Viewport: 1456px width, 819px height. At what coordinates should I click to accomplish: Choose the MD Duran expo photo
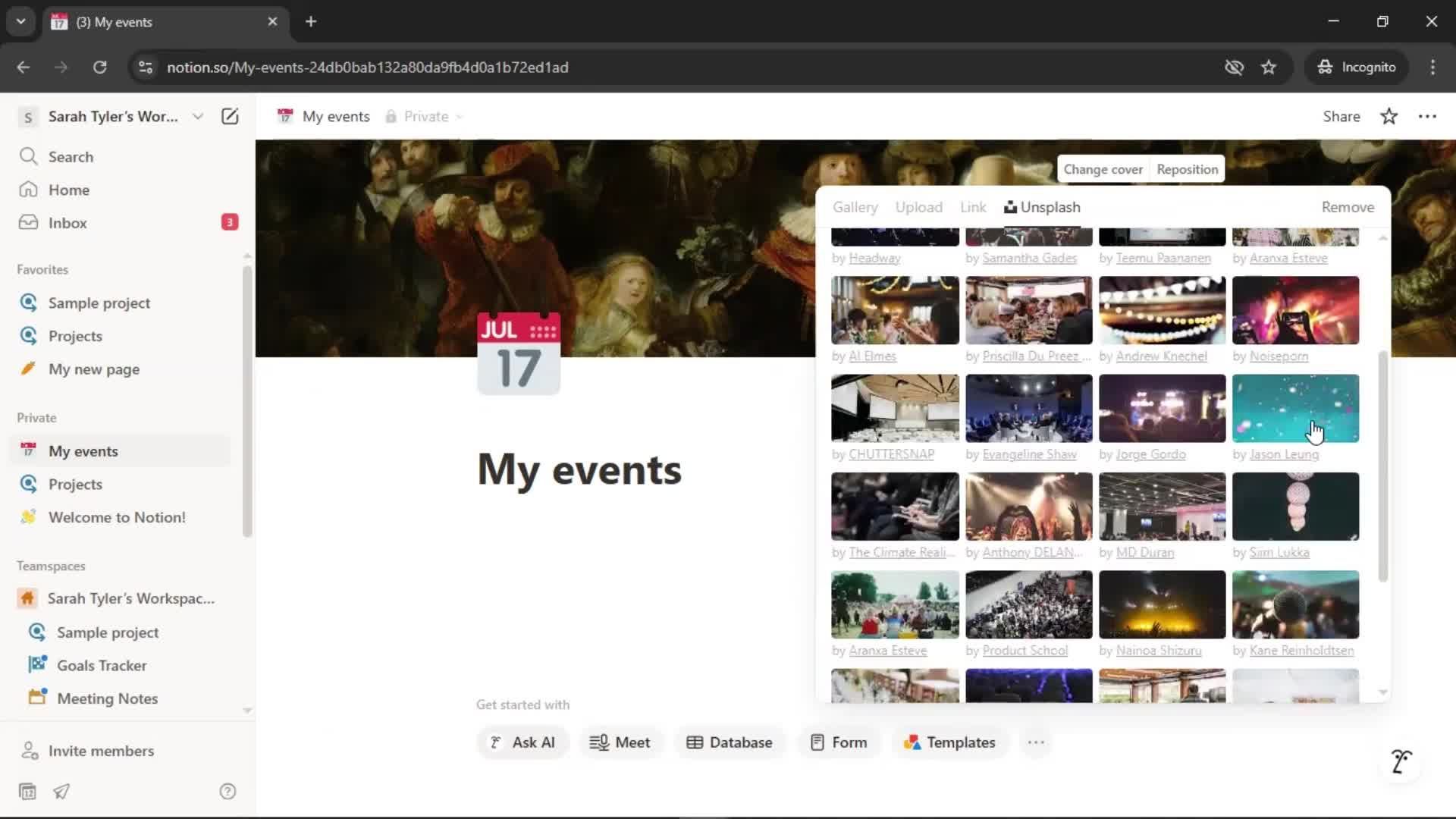(1162, 507)
